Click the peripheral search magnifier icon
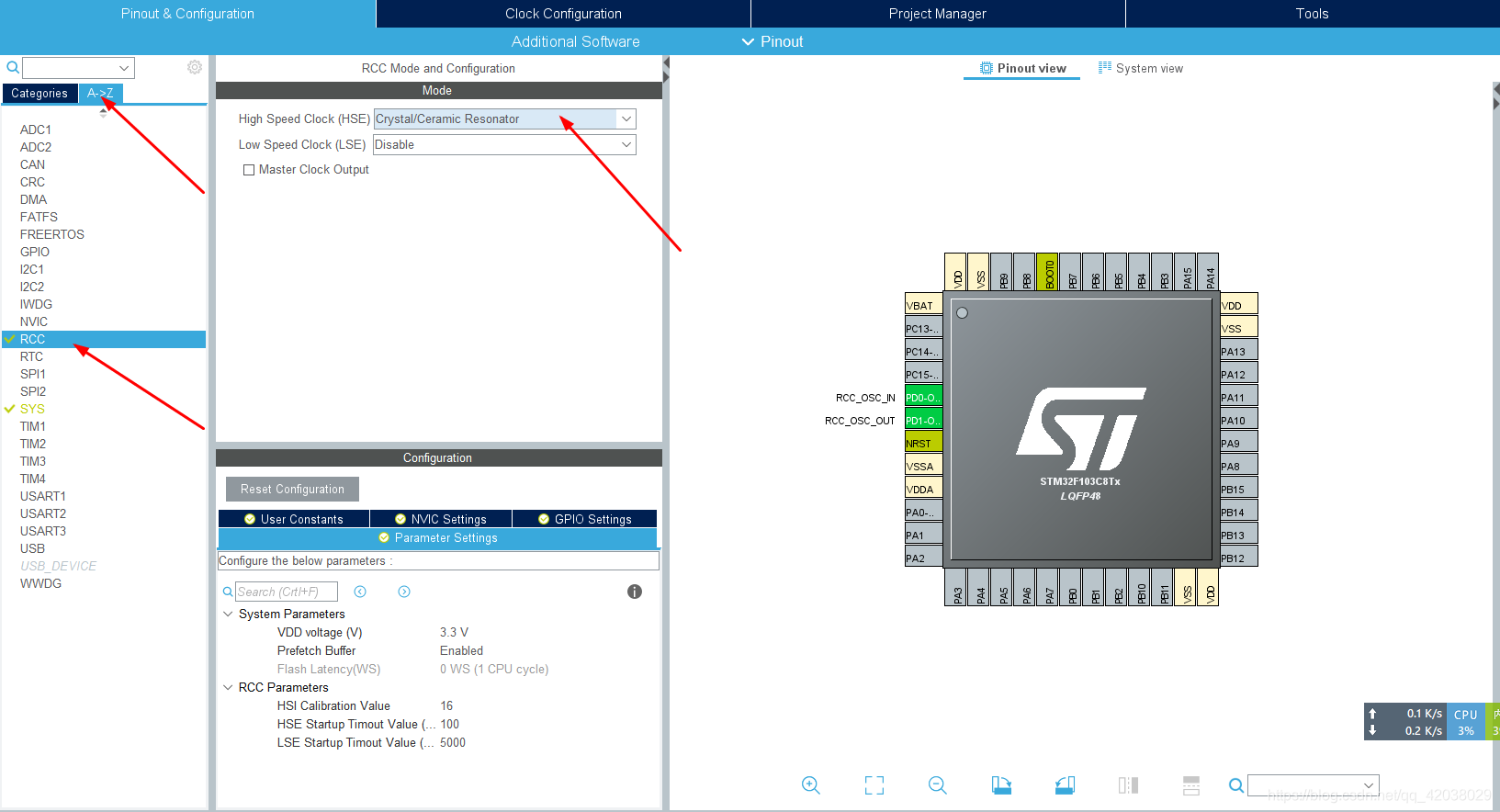This screenshot has height=812, width=1500. [13, 67]
